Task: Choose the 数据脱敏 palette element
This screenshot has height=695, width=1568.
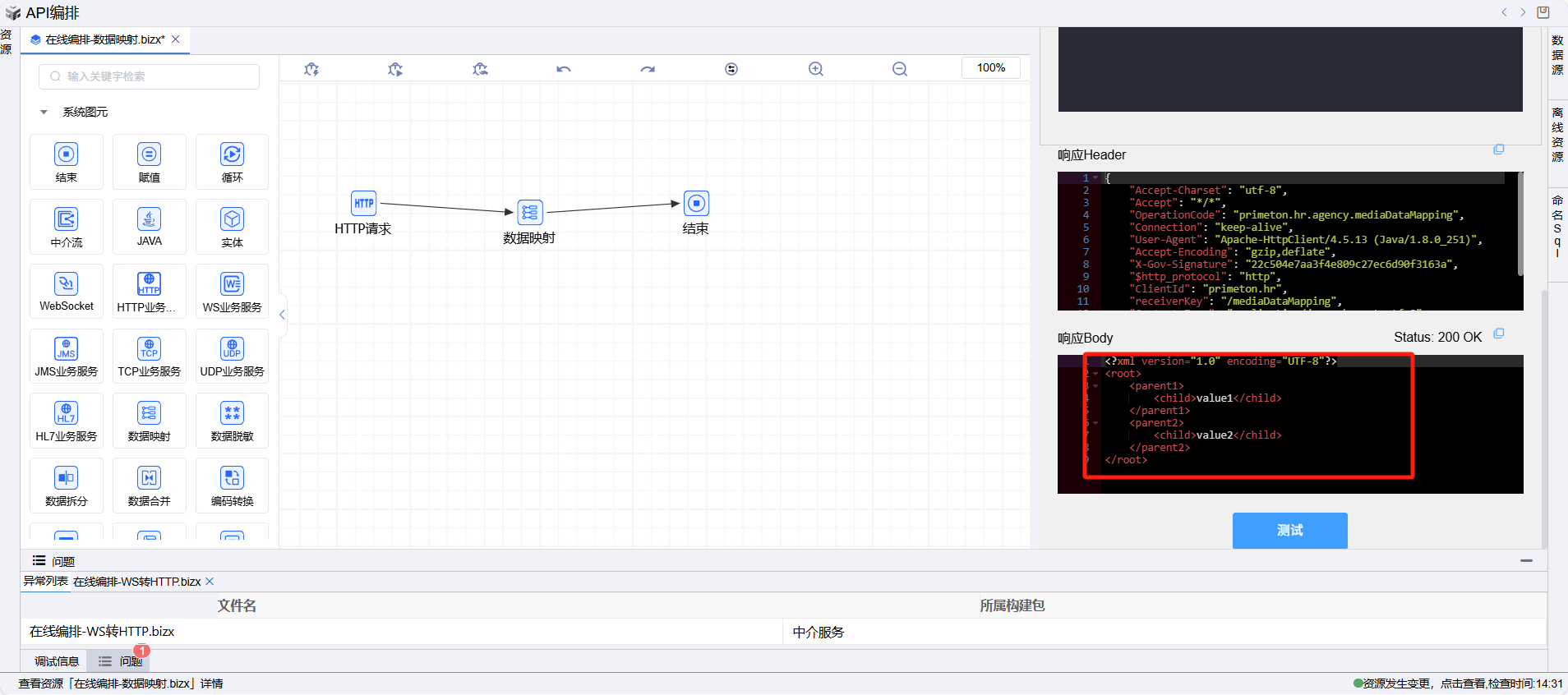Action: click(233, 421)
